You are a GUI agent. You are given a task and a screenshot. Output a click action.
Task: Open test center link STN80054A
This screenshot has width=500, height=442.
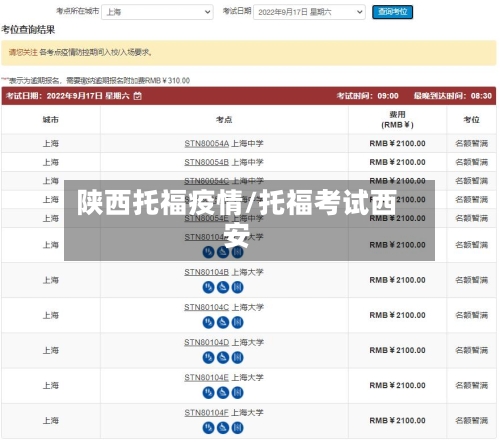click(x=206, y=144)
